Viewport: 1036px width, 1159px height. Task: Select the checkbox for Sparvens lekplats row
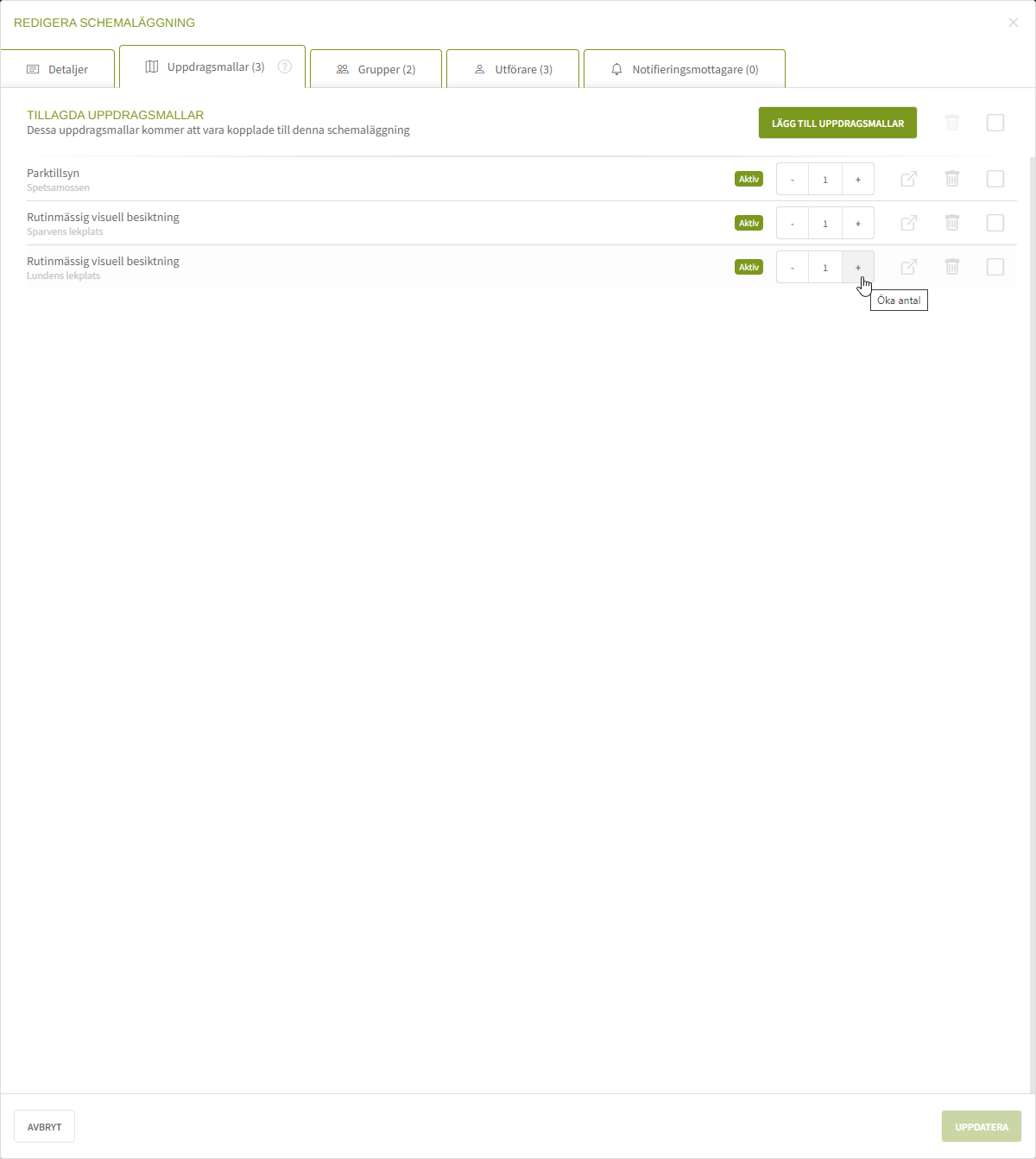(995, 223)
